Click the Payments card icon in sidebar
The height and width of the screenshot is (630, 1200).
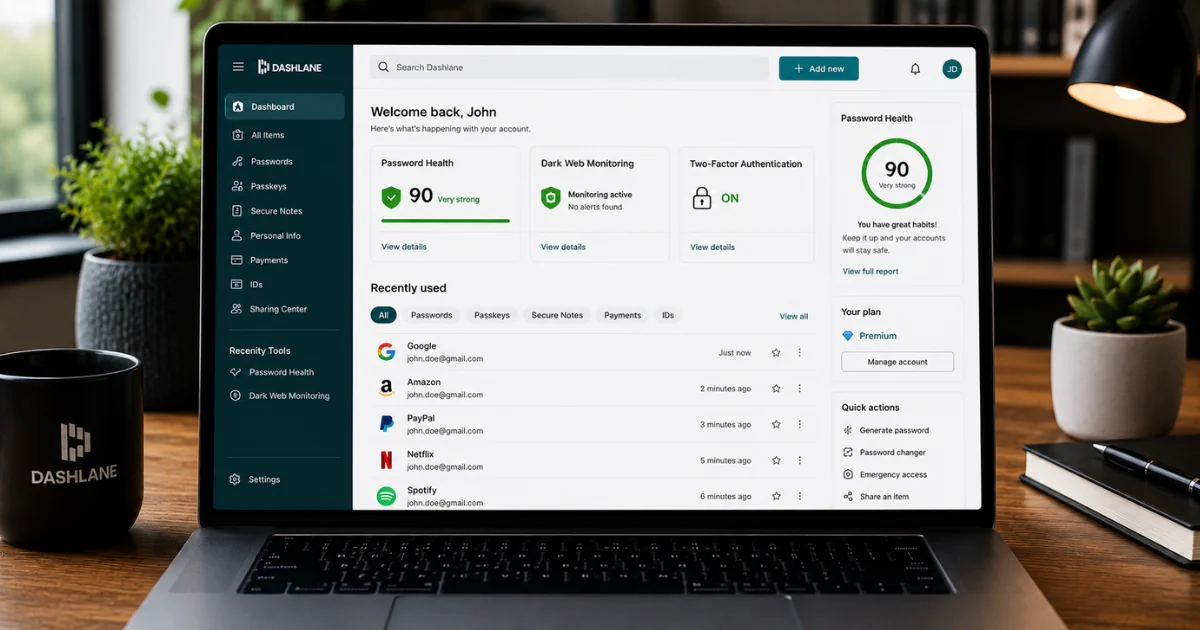[x=237, y=260]
